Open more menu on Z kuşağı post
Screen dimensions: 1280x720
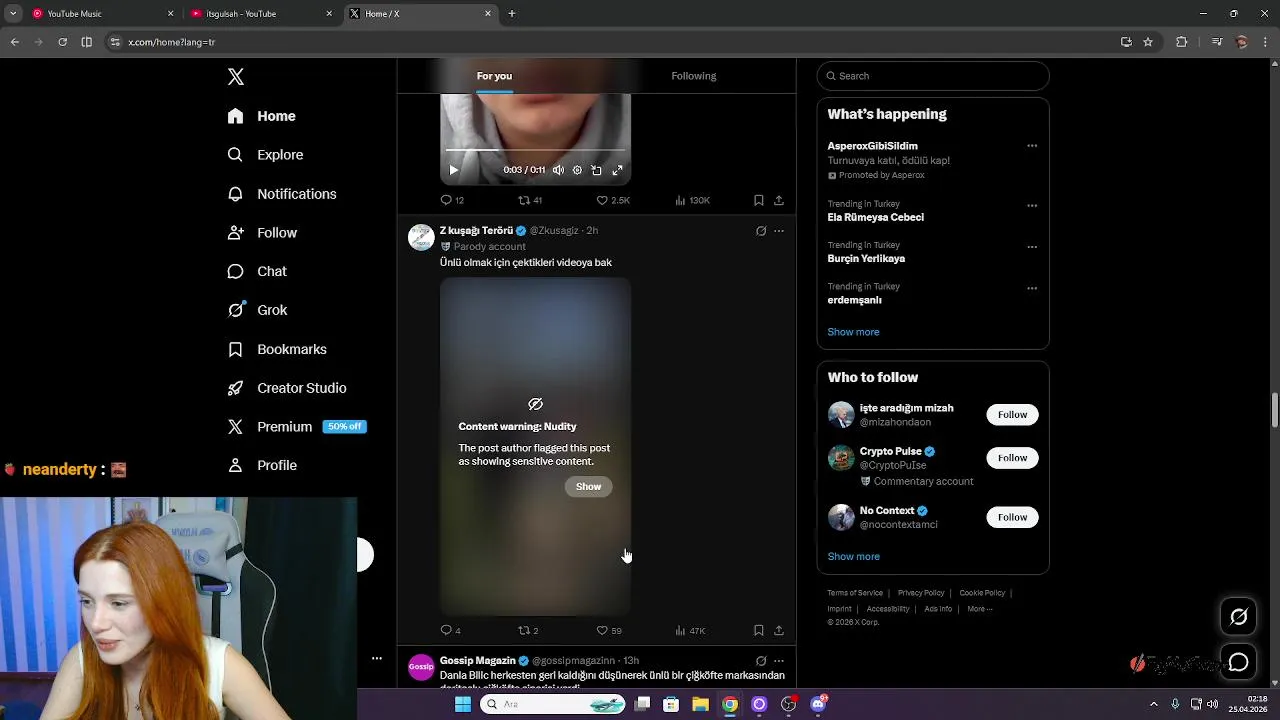[779, 231]
